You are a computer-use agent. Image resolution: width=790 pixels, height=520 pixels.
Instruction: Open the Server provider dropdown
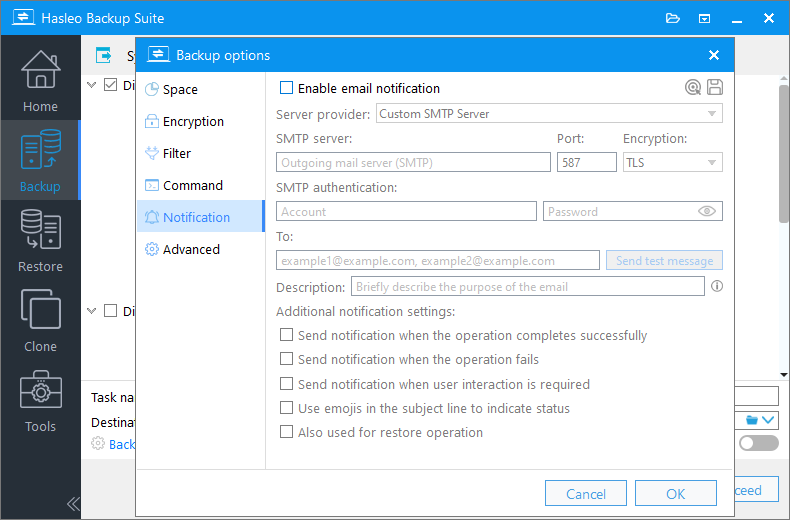(549, 113)
